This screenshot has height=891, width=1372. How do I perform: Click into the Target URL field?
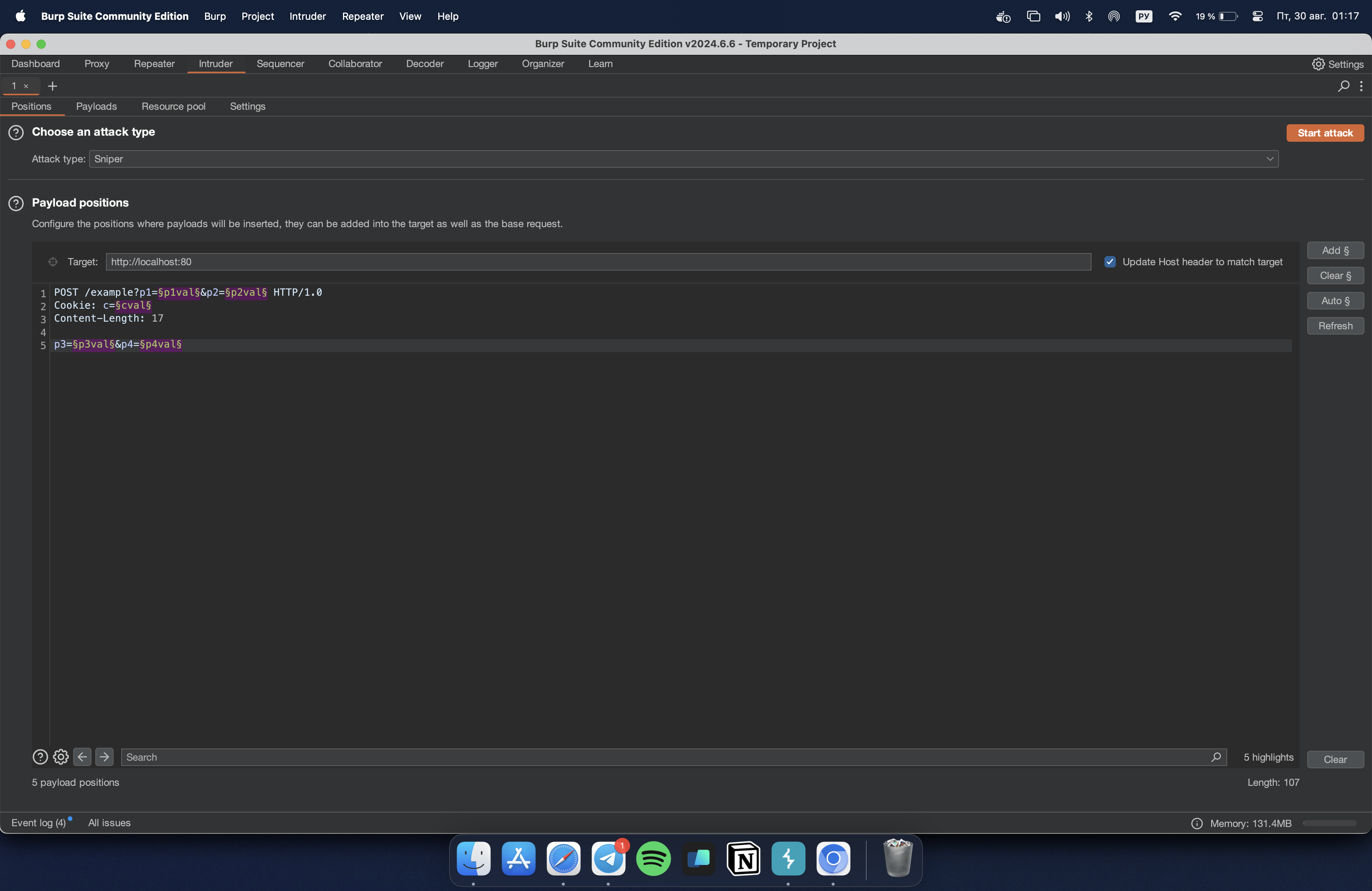pyautogui.click(x=598, y=262)
